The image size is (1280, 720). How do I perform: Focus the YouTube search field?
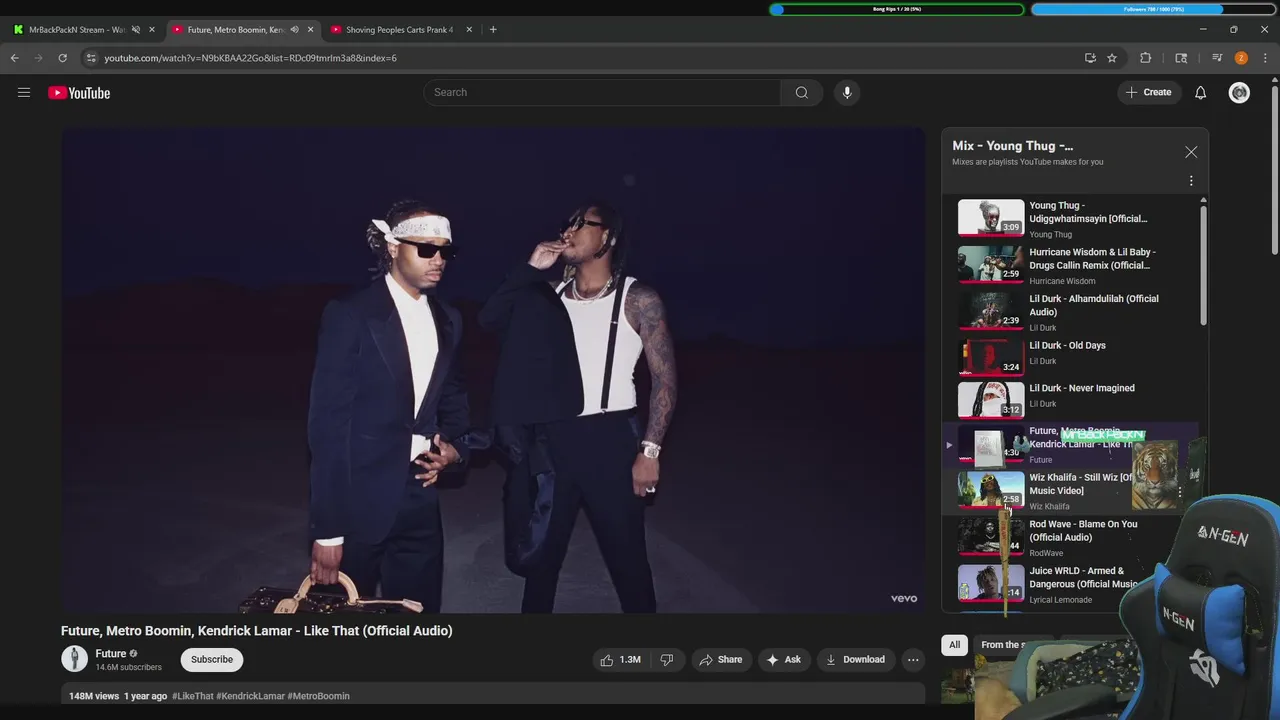click(602, 92)
